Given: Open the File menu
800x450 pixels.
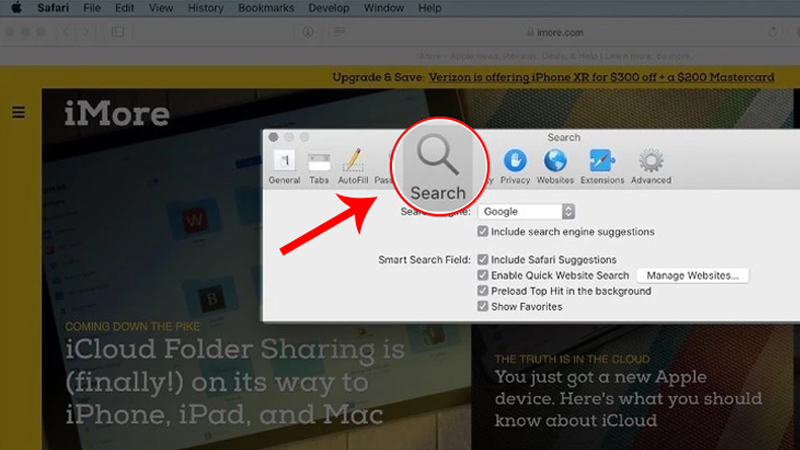Looking at the screenshot, I should [x=92, y=8].
